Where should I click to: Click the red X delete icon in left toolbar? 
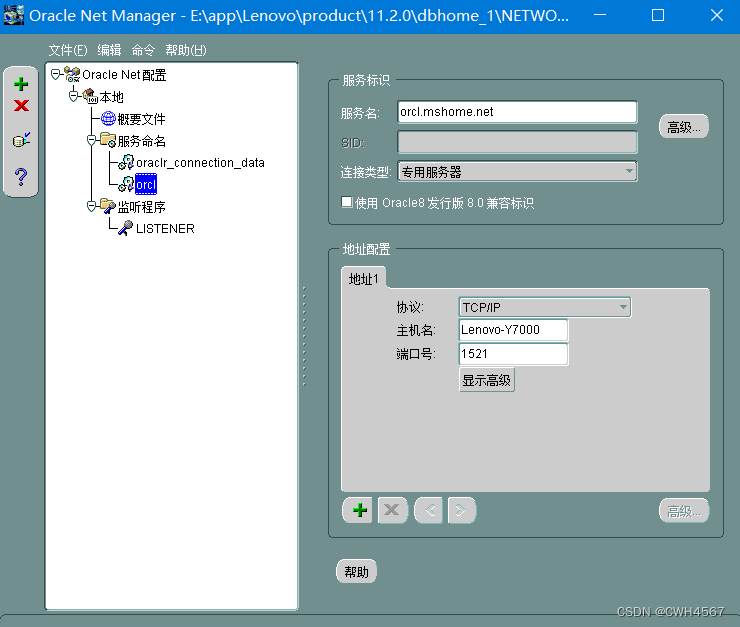coord(21,105)
